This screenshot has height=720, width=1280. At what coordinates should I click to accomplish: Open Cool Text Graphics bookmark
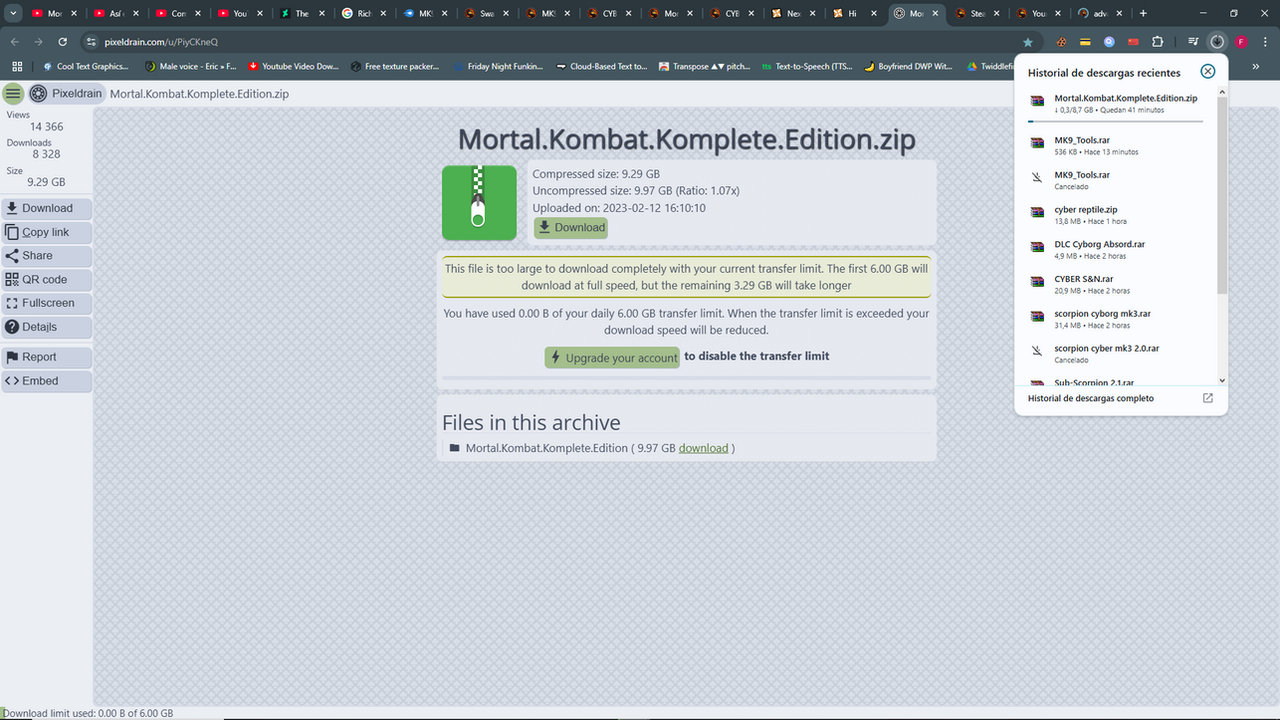[85, 66]
